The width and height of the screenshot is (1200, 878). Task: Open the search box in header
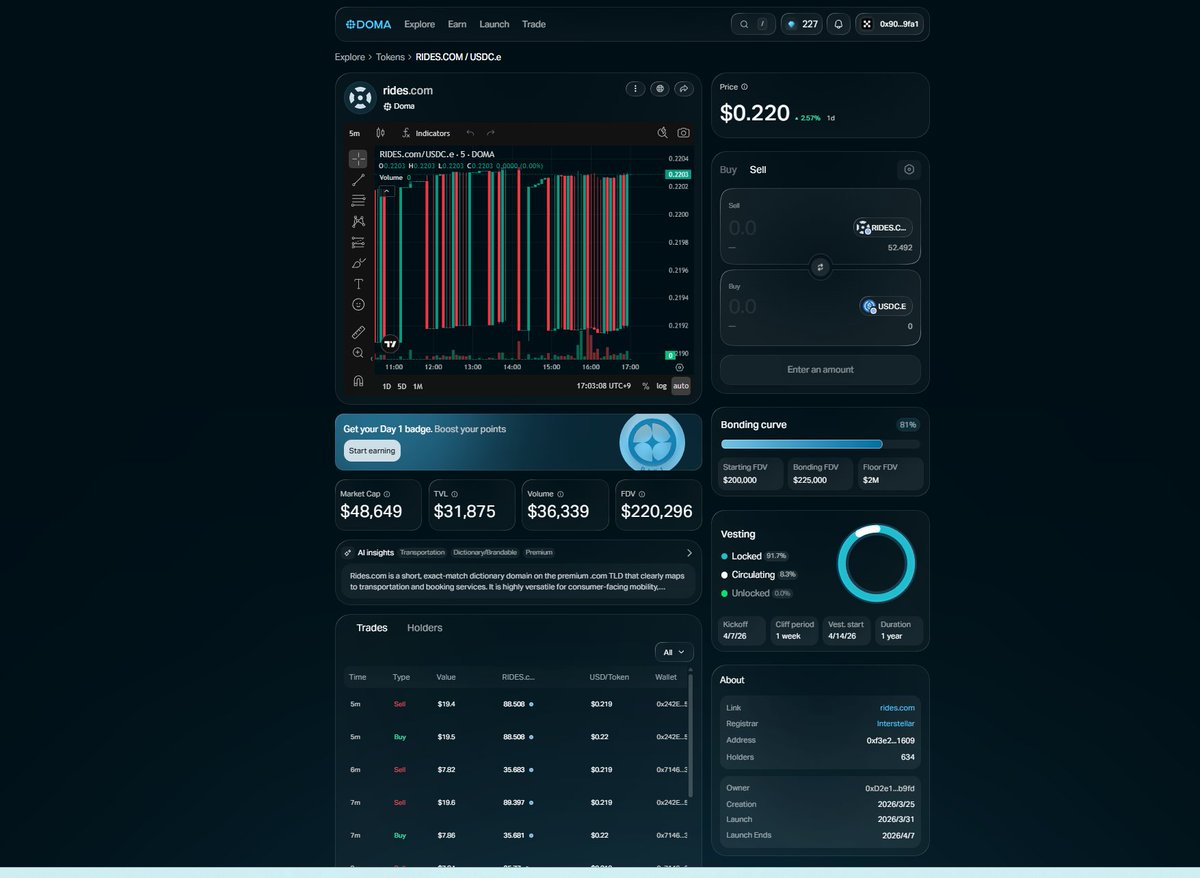pyautogui.click(x=754, y=24)
